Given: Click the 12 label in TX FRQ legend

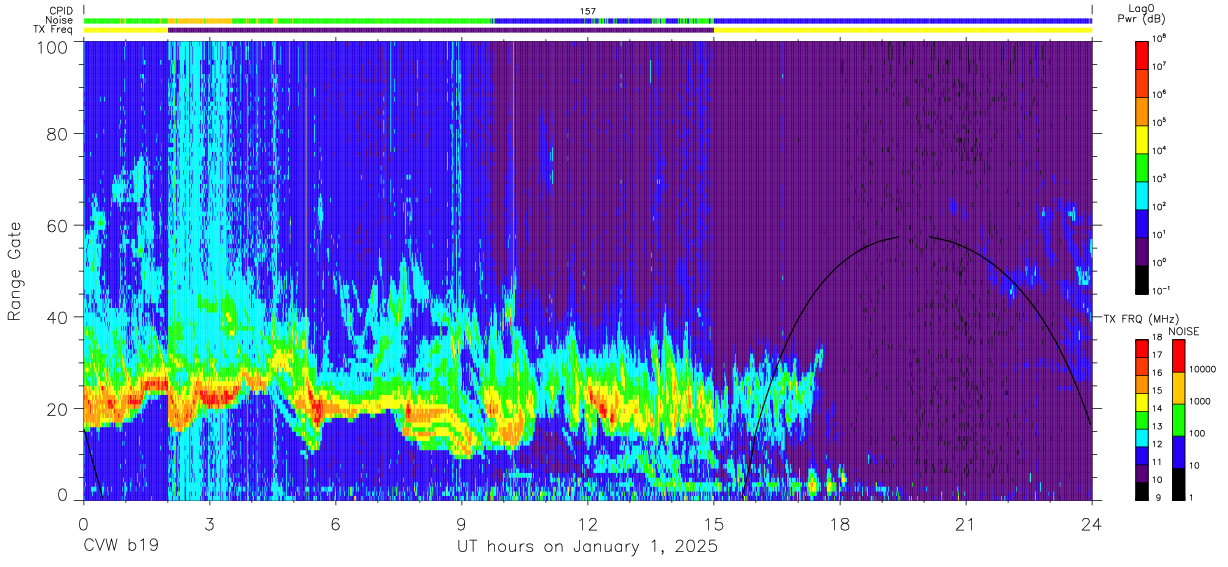Looking at the screenshot, I should tap(1157, 444).
